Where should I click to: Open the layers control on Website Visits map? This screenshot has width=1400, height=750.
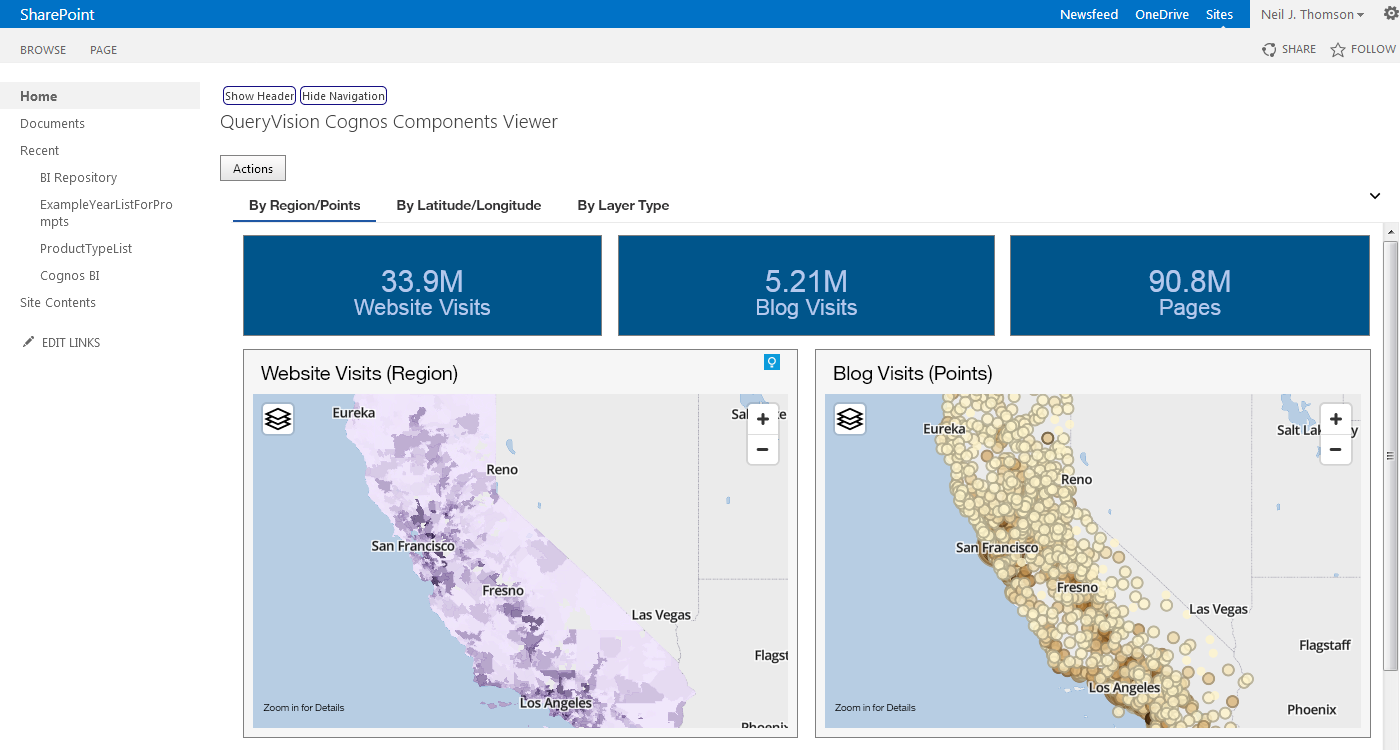(x=277, y=419)
